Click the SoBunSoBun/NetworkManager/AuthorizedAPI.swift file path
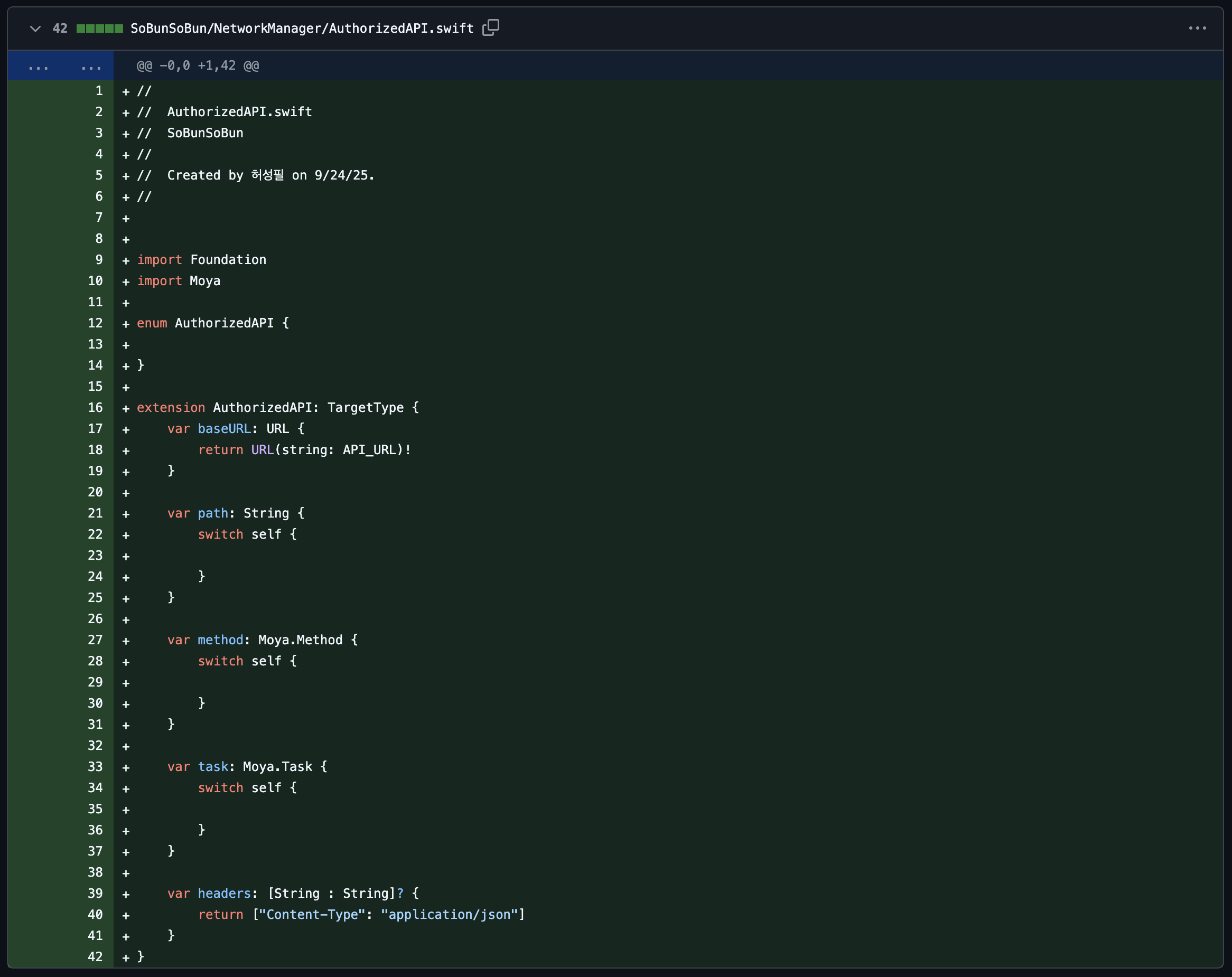Image resolution: width=1232 pixels, height=977 pixels. pyautogui.click(x=302, y=28)
